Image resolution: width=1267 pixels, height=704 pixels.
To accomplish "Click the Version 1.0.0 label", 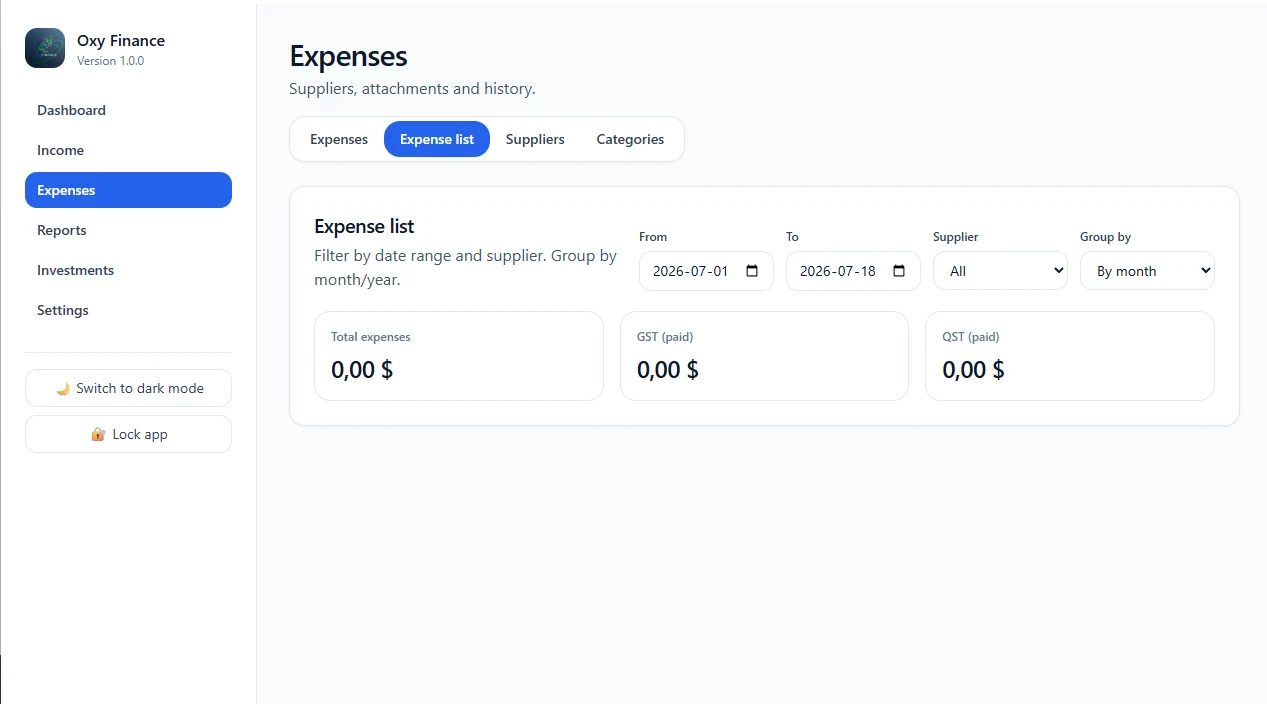I will (110, 61).
